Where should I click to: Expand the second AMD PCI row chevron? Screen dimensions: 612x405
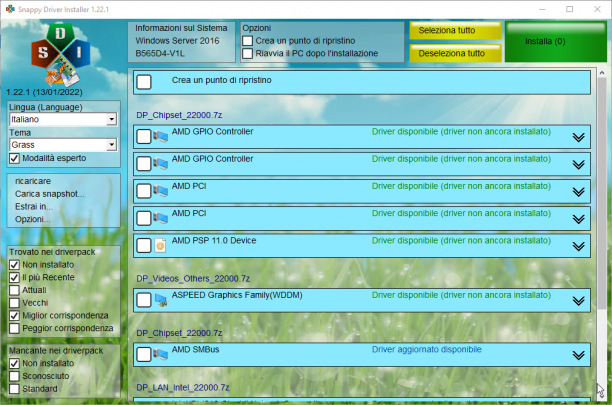coord(578,219)
